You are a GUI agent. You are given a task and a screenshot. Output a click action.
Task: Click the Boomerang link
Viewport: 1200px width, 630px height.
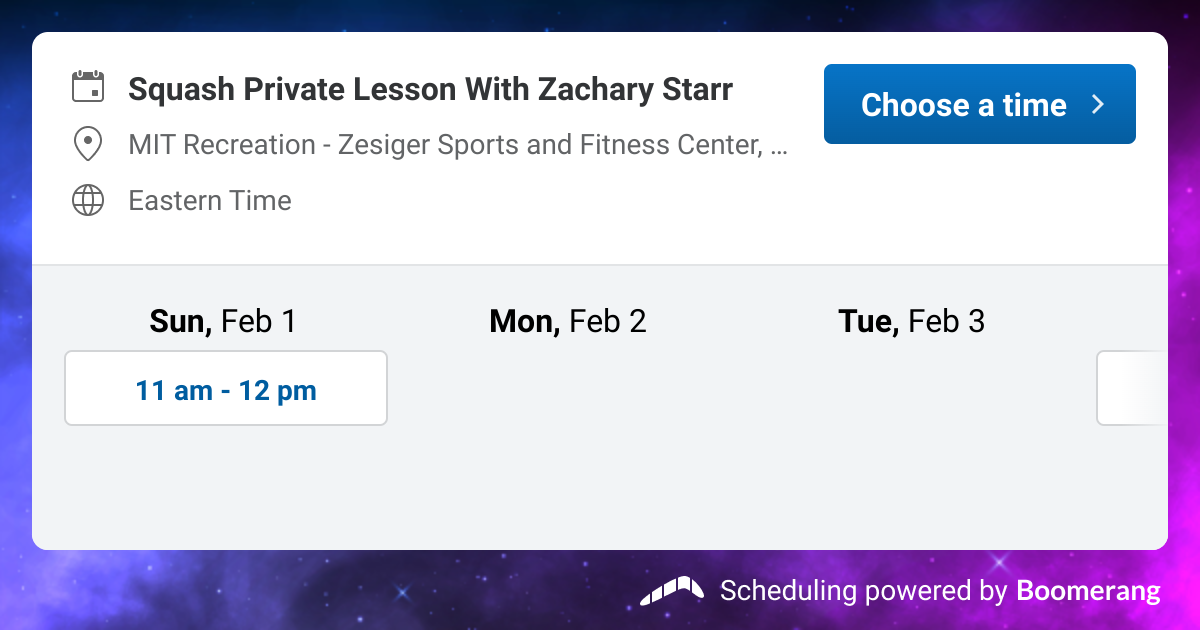click(x=1090, y=591)
